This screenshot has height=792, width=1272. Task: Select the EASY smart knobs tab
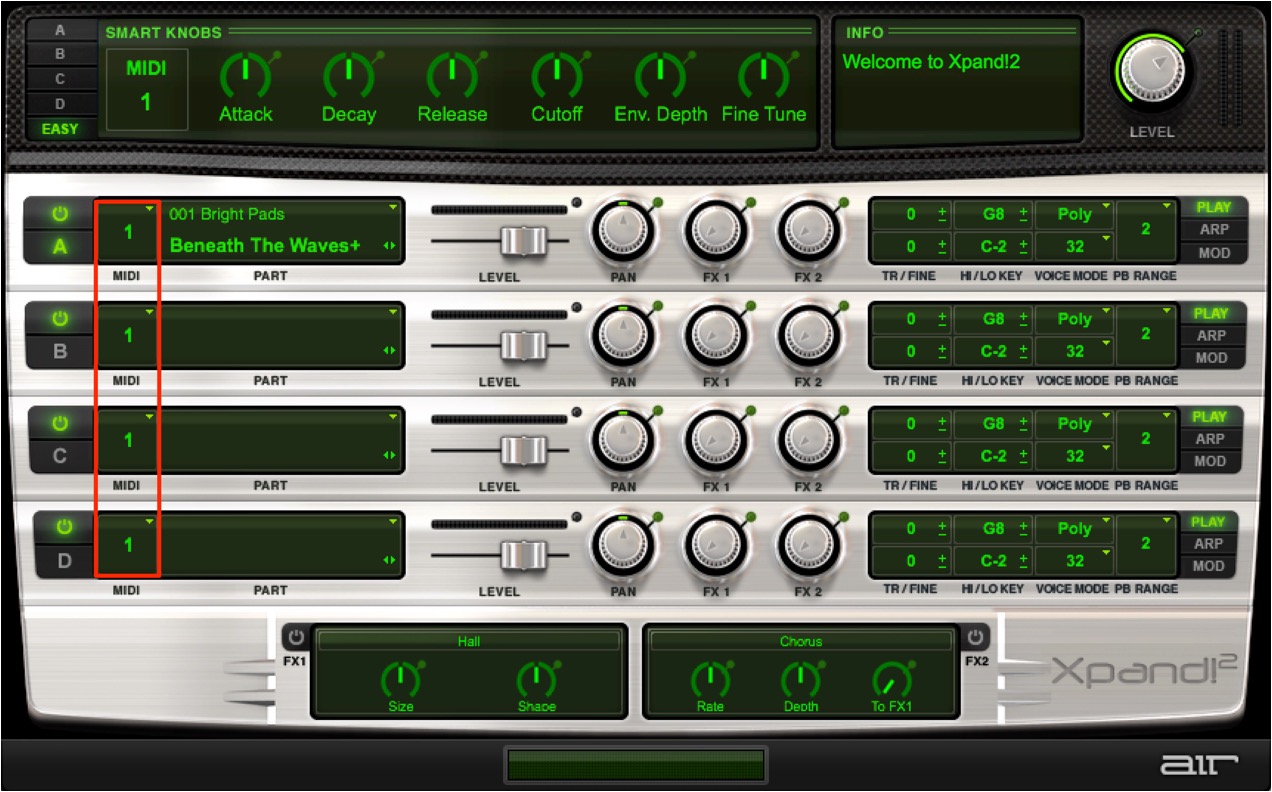60,129
